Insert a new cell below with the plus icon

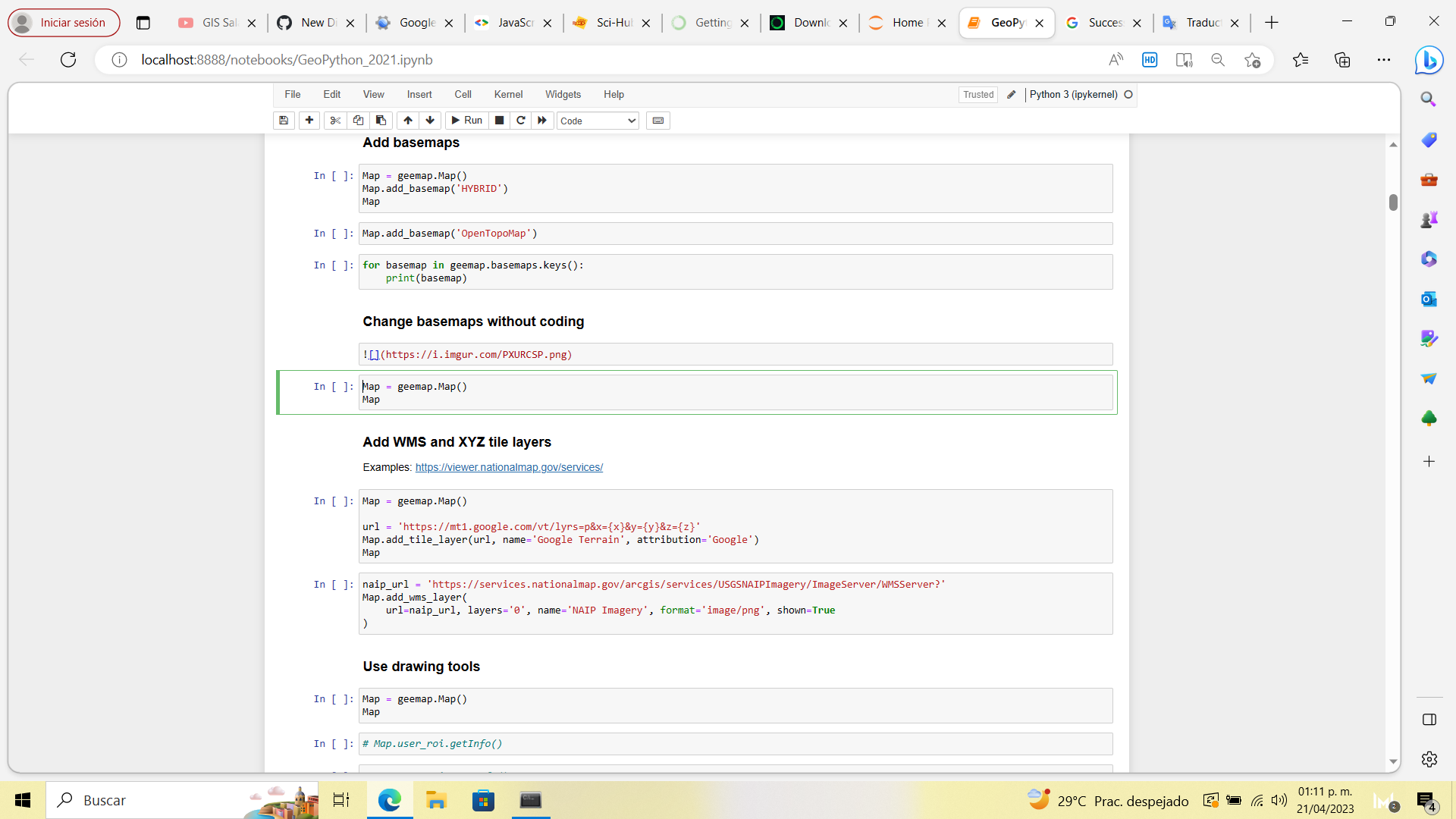[309, 120]
